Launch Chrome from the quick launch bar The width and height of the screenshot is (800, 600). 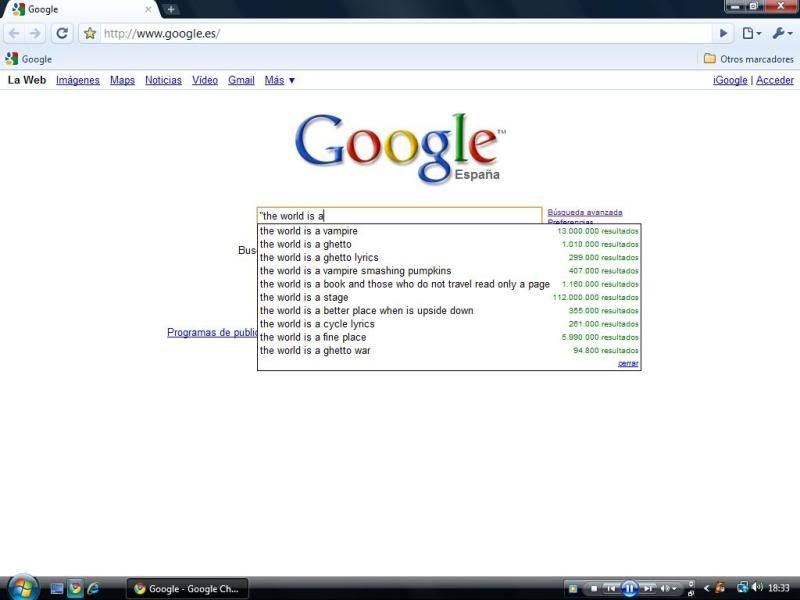[x=75, y=589]
